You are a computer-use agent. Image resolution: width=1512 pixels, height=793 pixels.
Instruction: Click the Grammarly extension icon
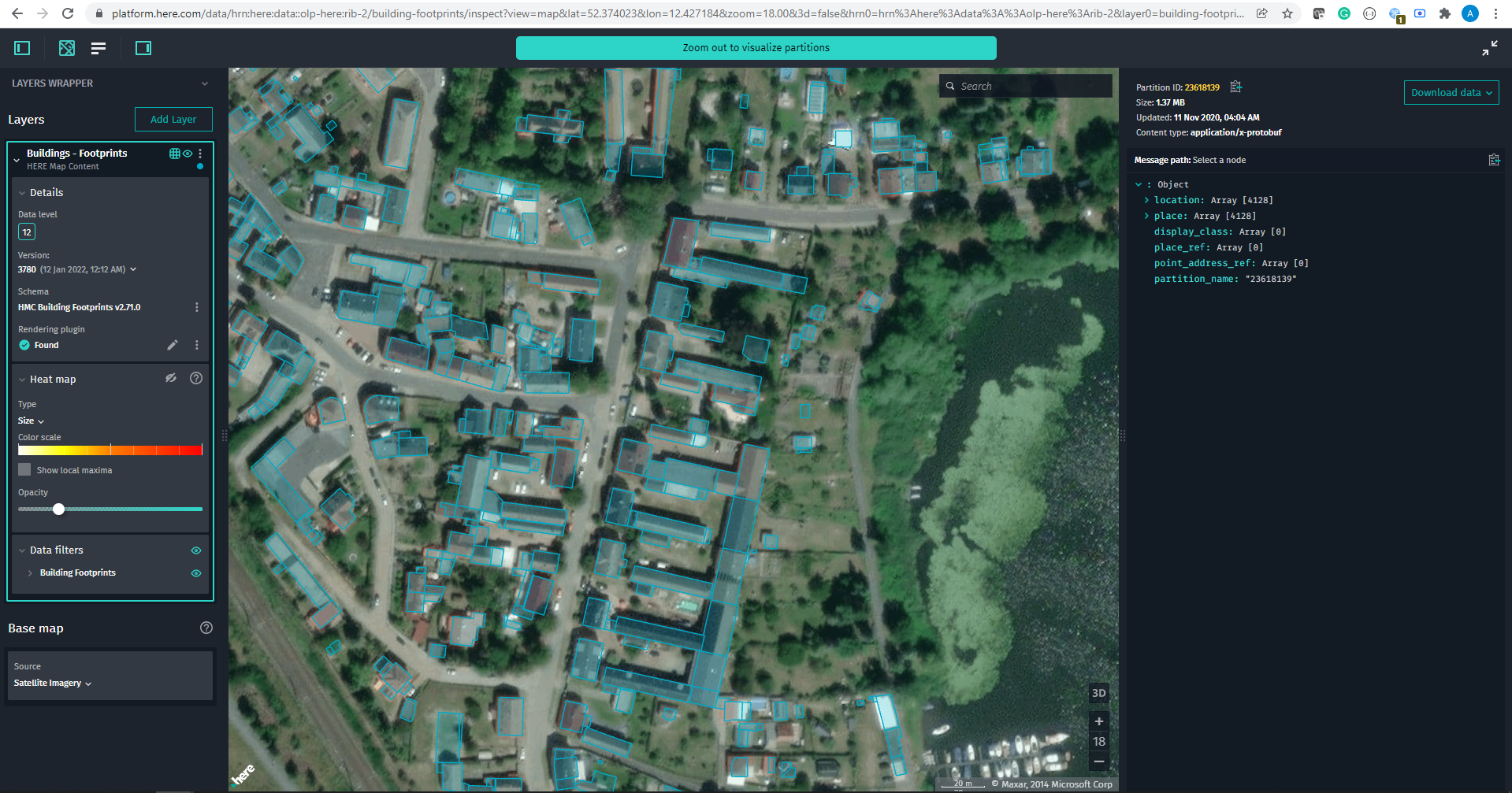tap(1344, 13)
